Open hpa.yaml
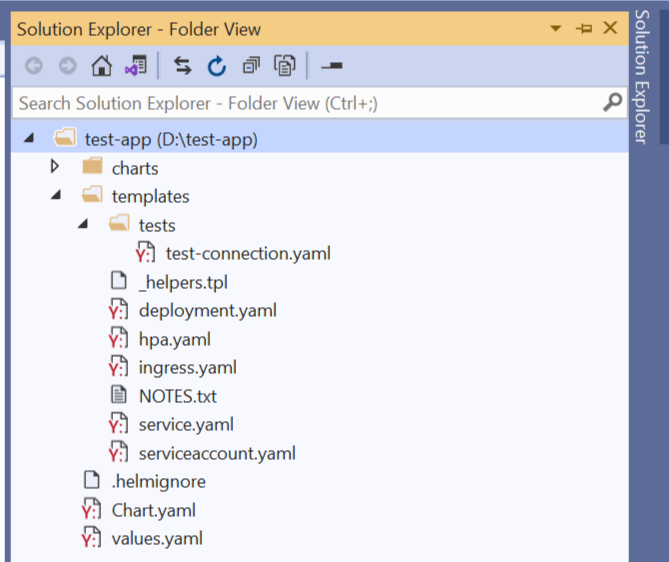The image size is (669, 562). tap(175, 340)
